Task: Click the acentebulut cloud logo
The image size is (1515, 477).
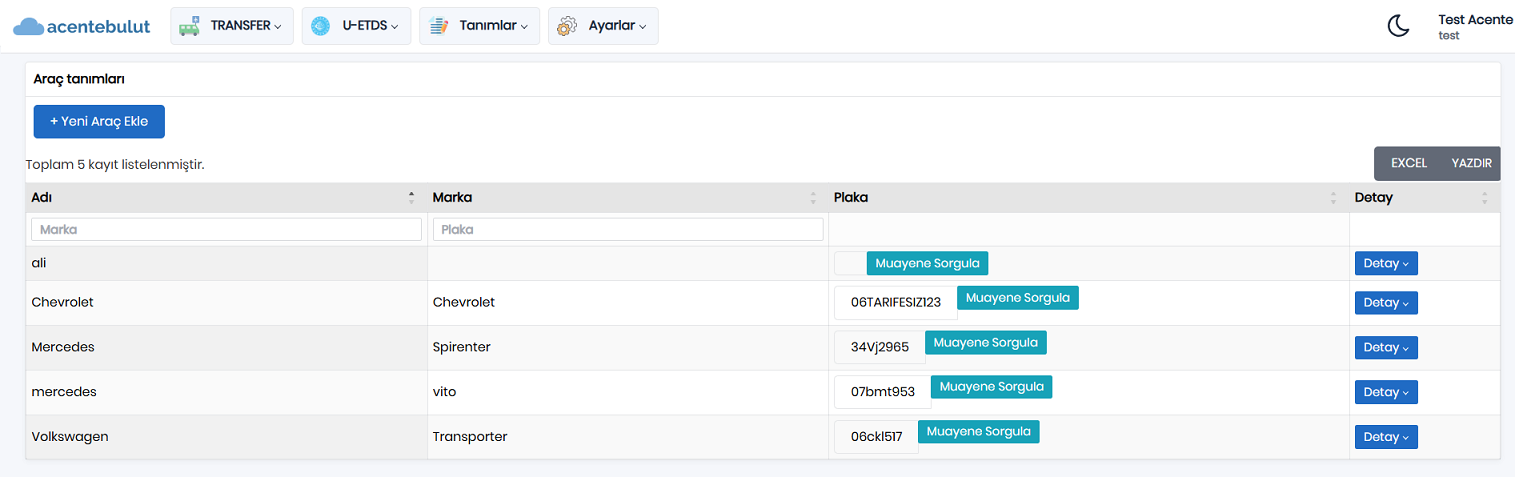Action: (x=82, y=26)
